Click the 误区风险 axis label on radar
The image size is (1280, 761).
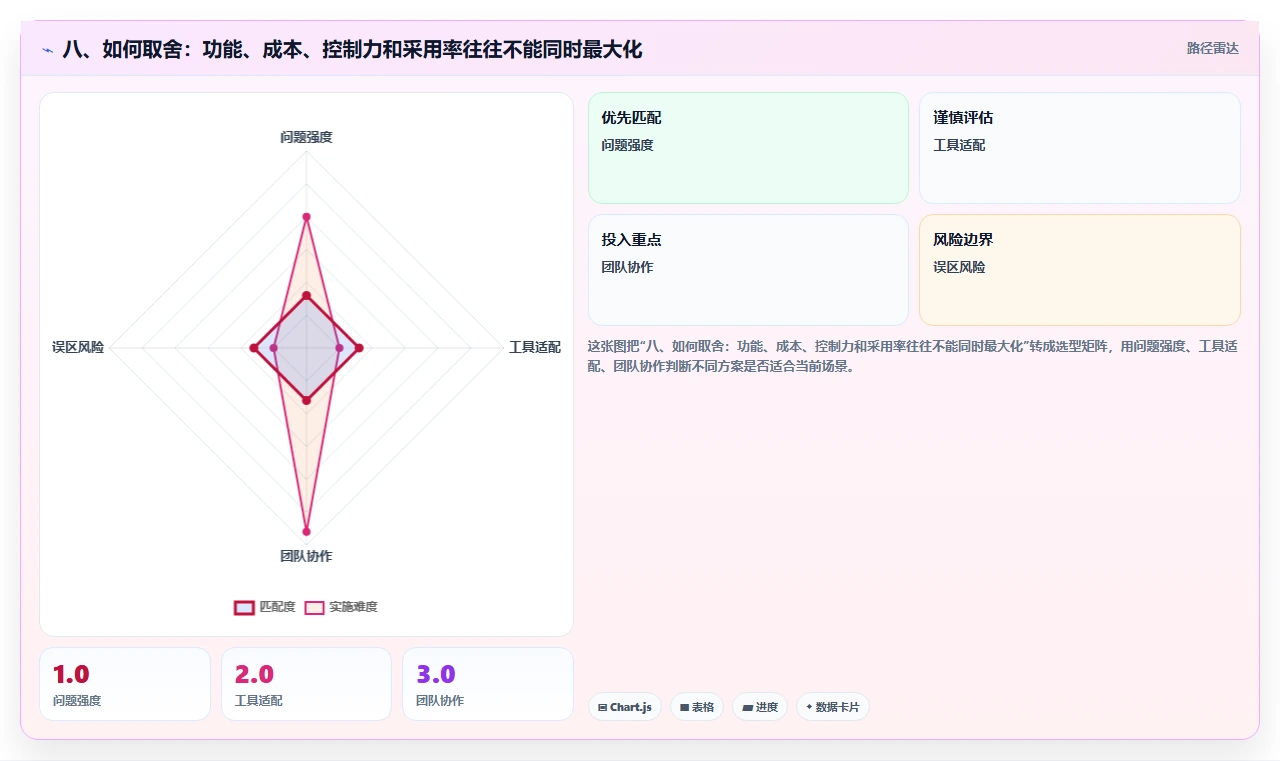78,348
